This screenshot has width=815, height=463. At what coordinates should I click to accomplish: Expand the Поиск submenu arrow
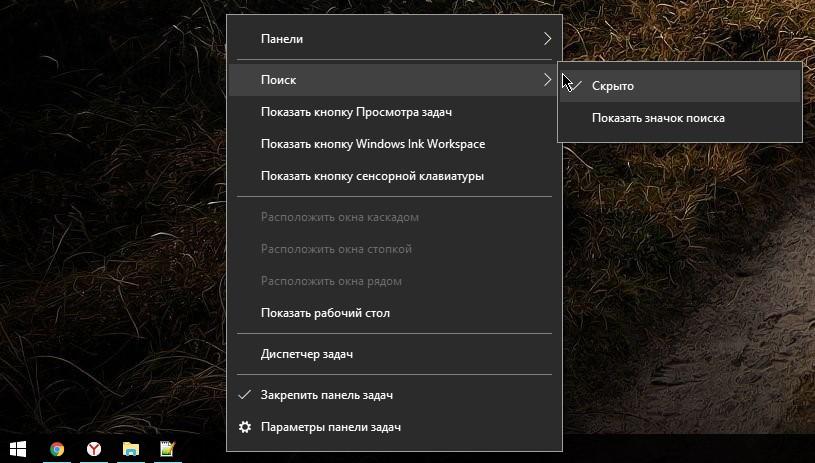[x=547, y=79]
